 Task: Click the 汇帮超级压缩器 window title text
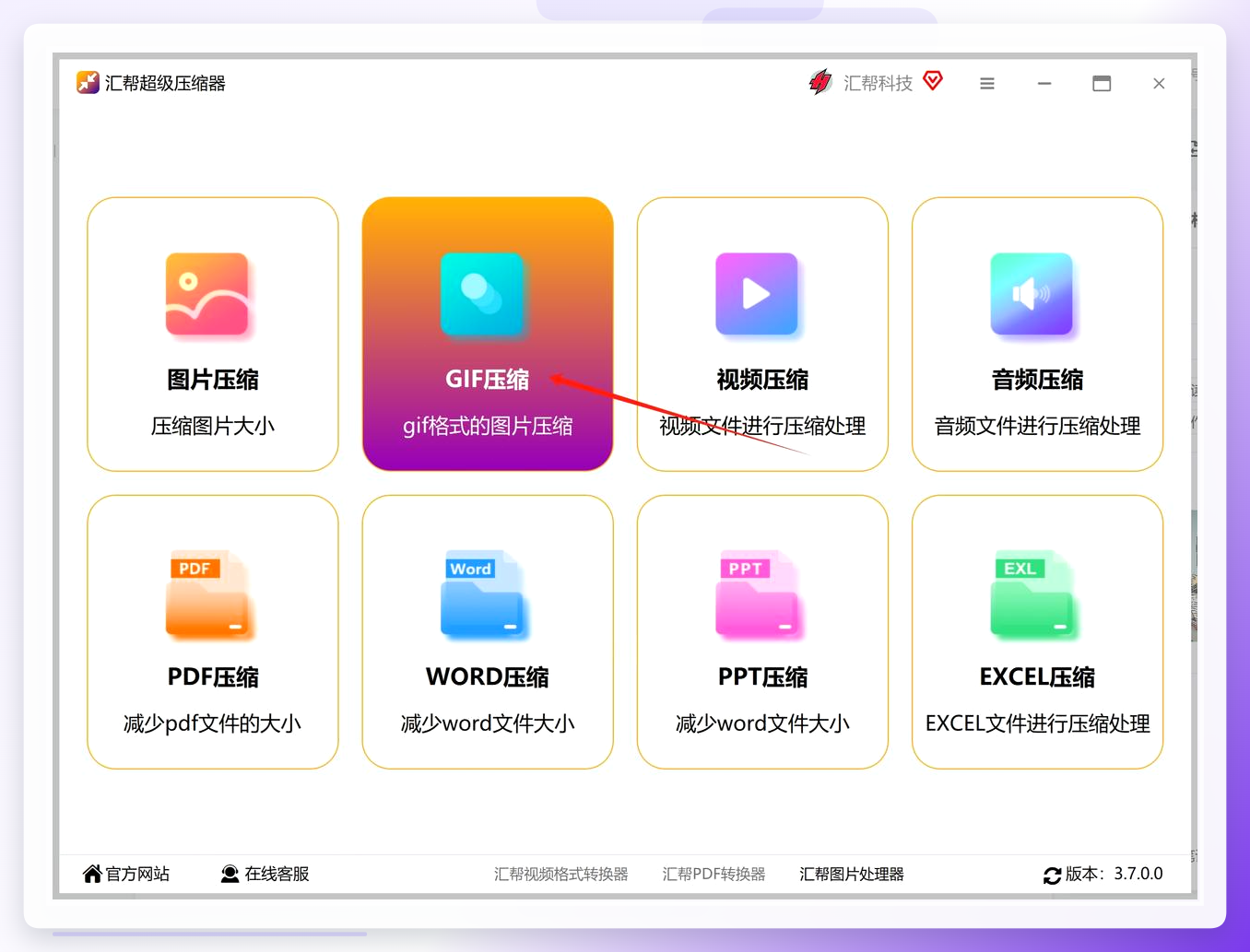tap(166, 83)
